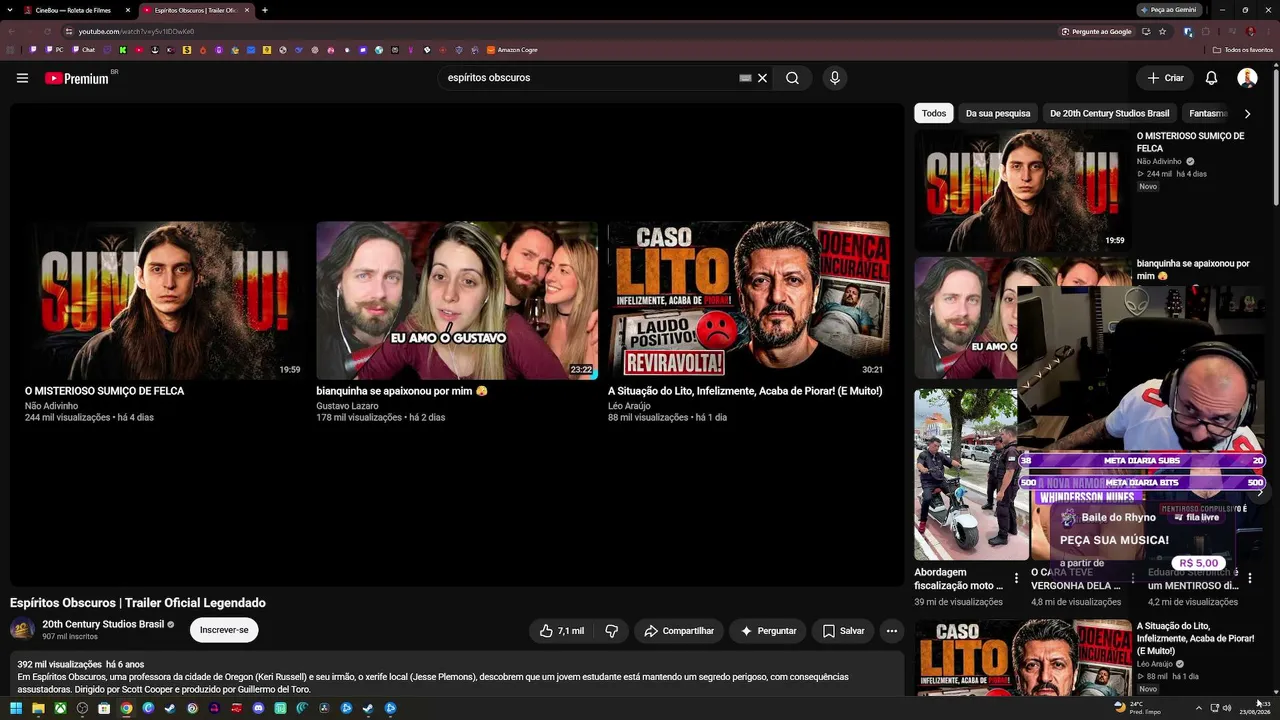Close the Espíritos Obscuros browser tab
1280x720 pixels.
click(246, 10)
